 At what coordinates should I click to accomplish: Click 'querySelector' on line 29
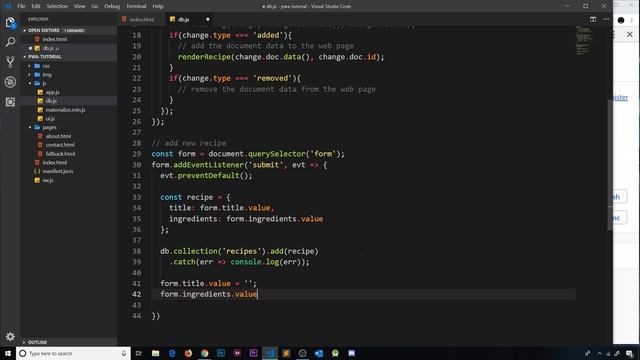click(276, 154)
